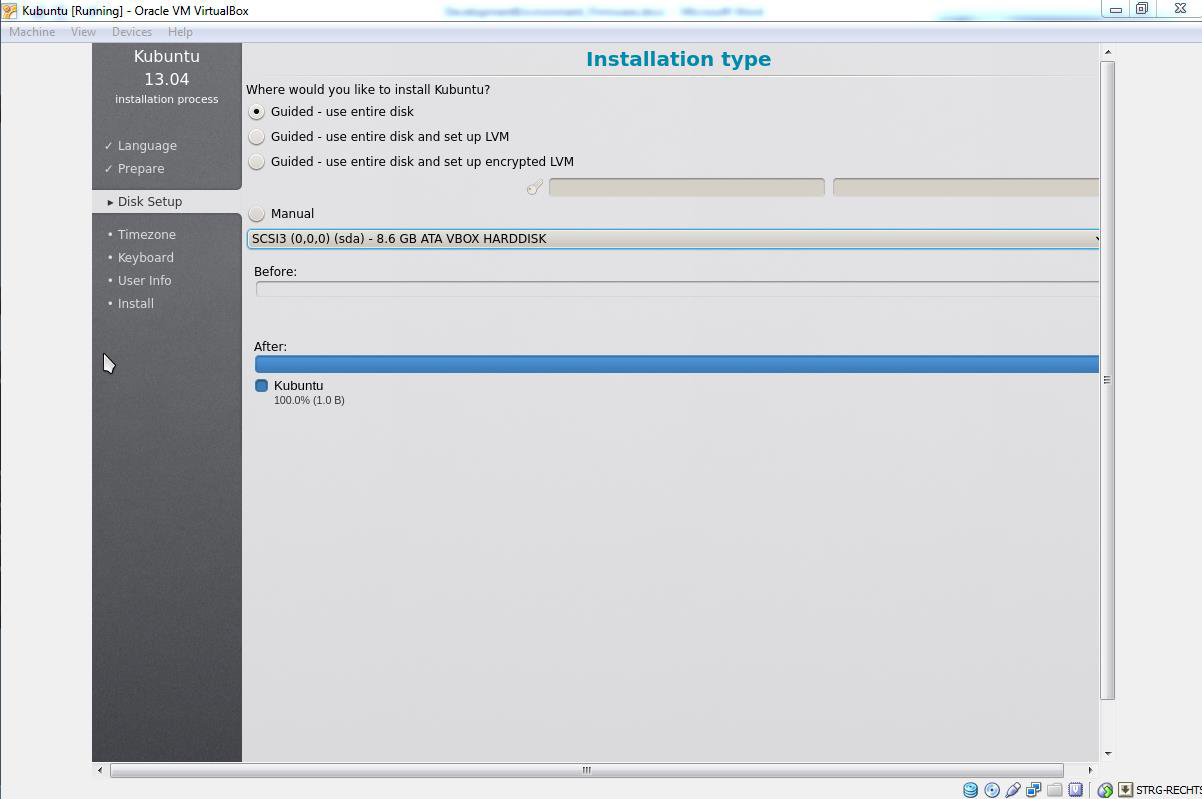The height and width of the screenshot is (799, 1202).
Task: Open the View menu
Action: (83, 32)
